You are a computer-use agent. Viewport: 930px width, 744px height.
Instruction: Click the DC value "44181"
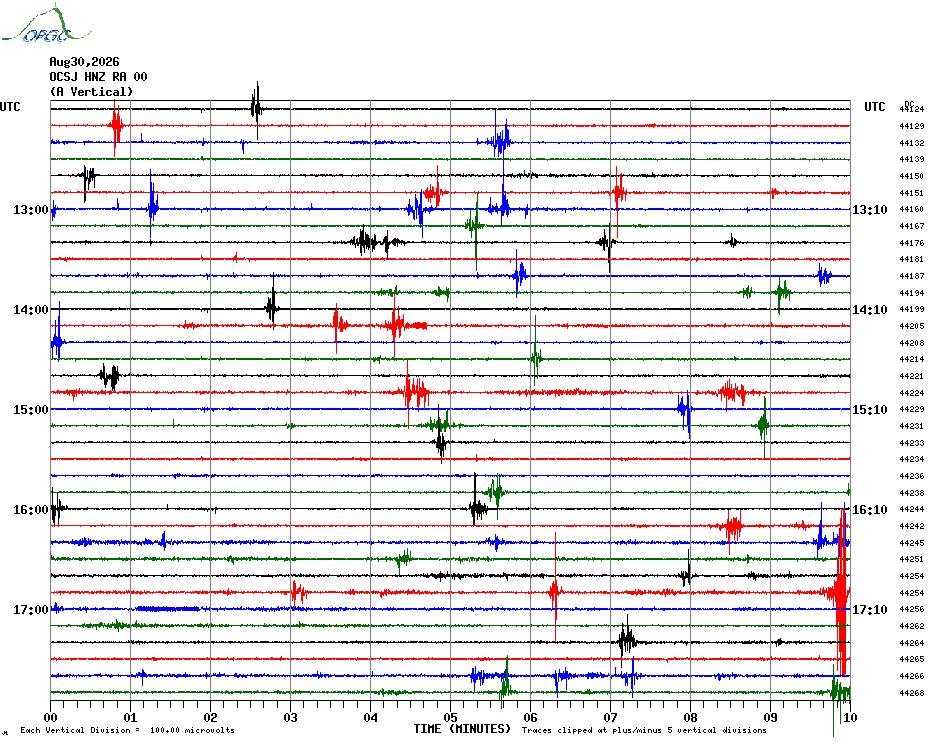point(912,259)
